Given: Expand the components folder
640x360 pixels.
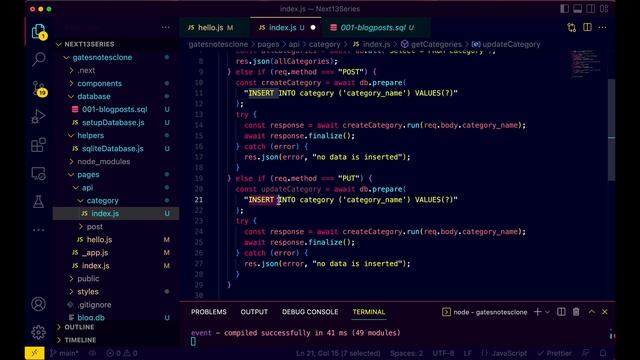Looking at the screenshot, I should [116, 83].
